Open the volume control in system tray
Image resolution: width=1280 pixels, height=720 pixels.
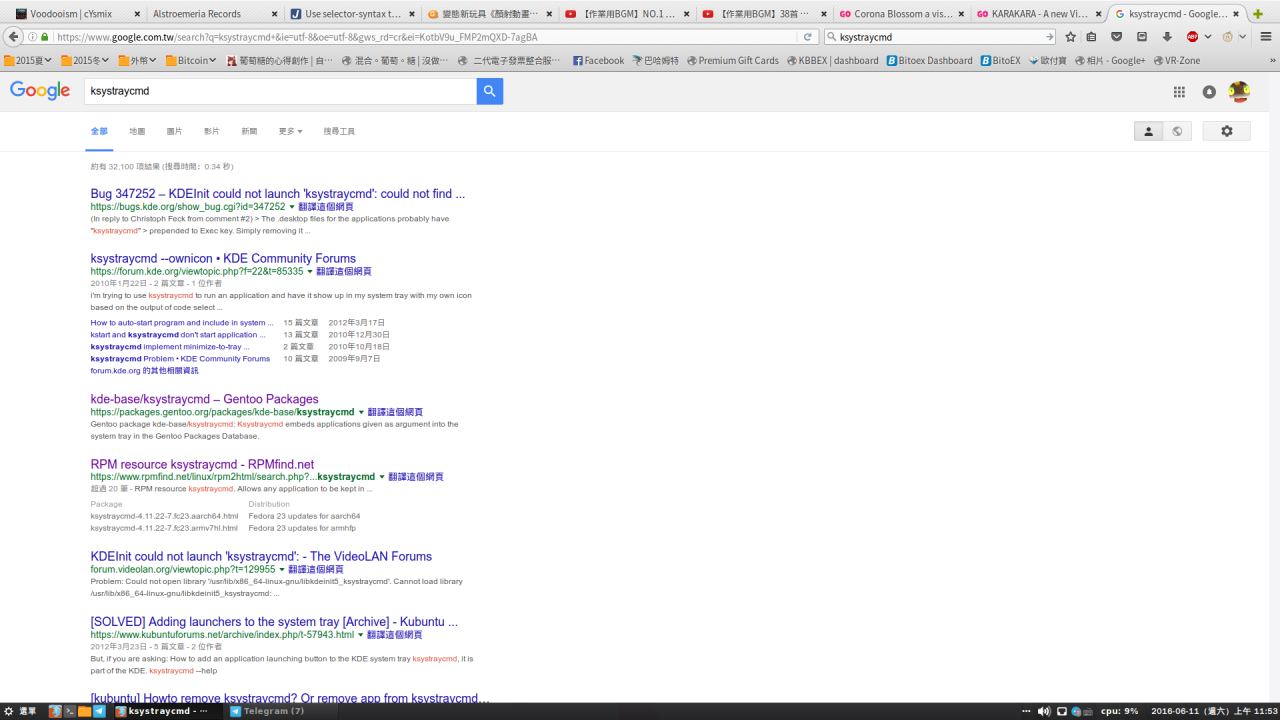pos(1044,711)
